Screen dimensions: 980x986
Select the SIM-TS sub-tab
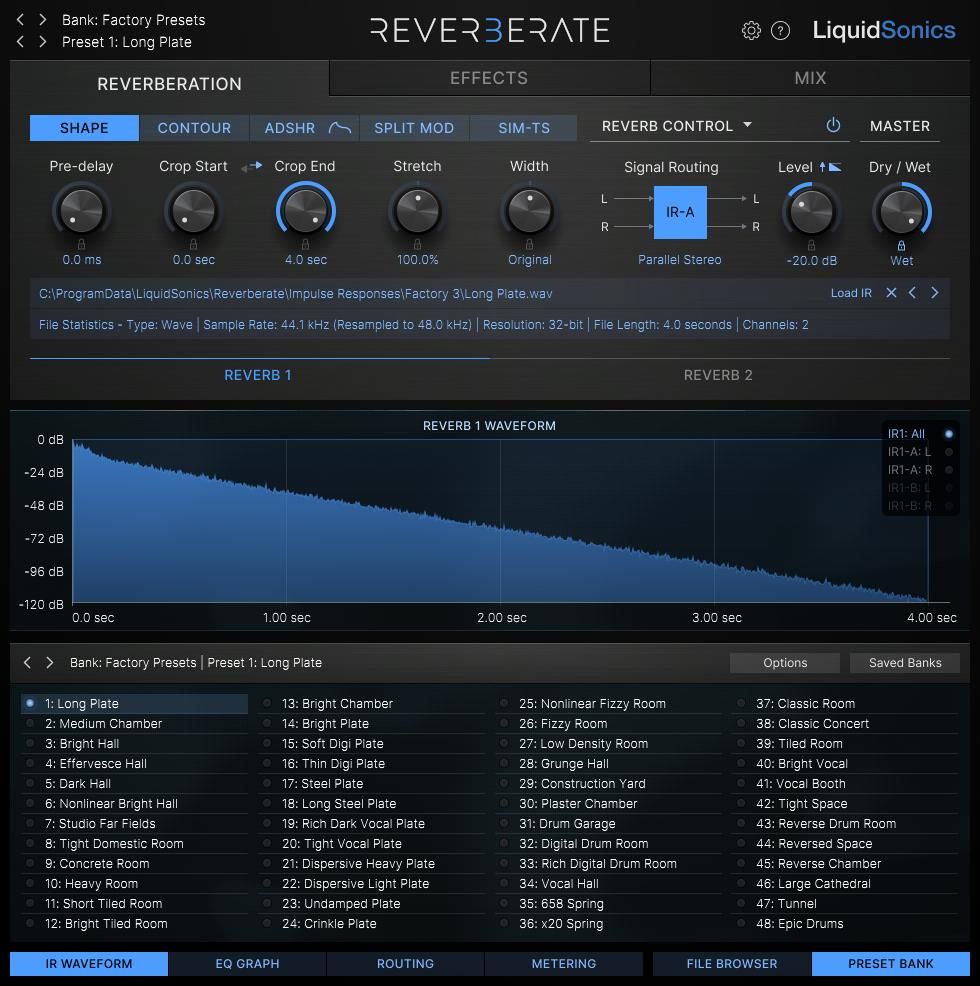(x=524, y=128)
